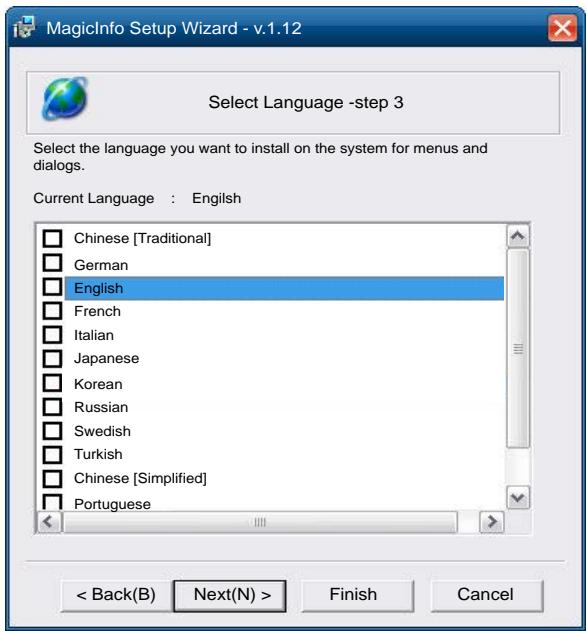Select the Swedish list entry label
This screenshot has width=587, height=631.
(x=102, y=431)
